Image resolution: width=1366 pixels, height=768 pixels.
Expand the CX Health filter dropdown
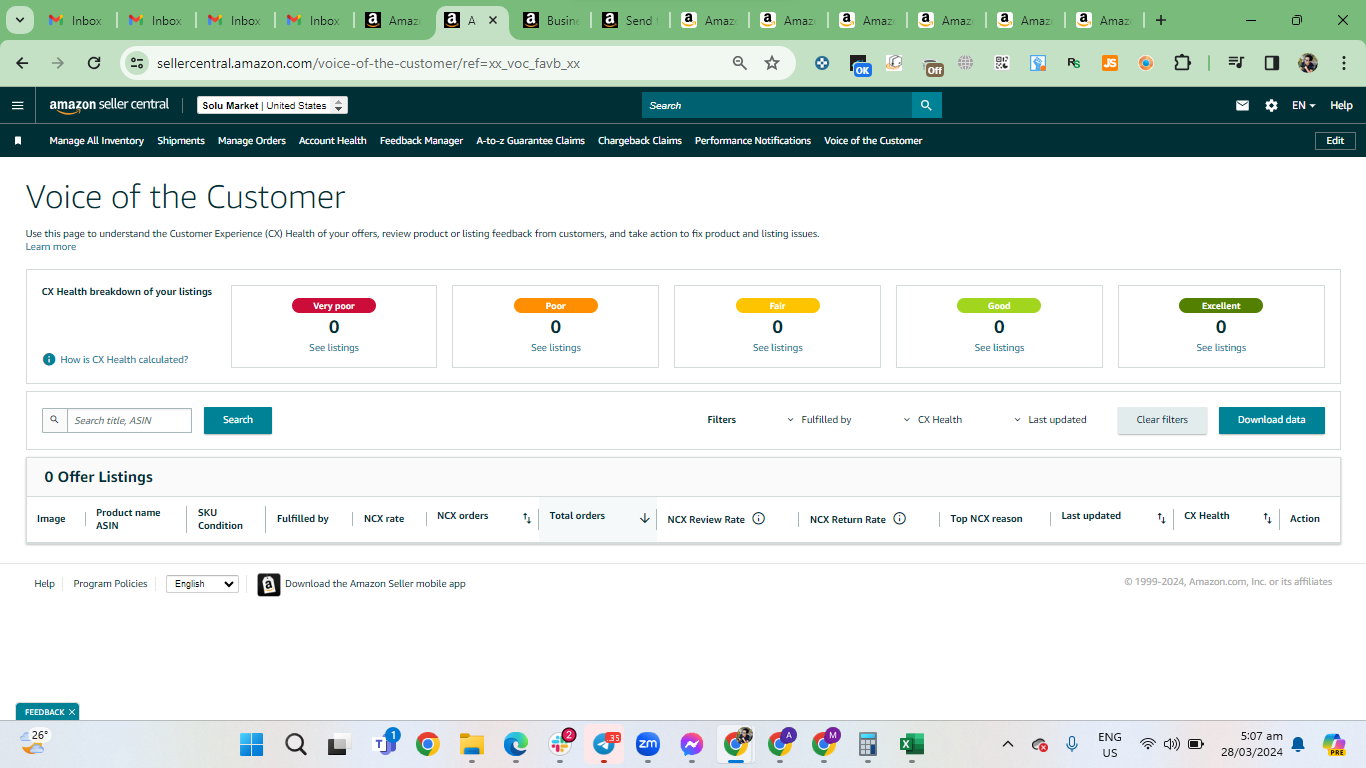click(933, 420)
